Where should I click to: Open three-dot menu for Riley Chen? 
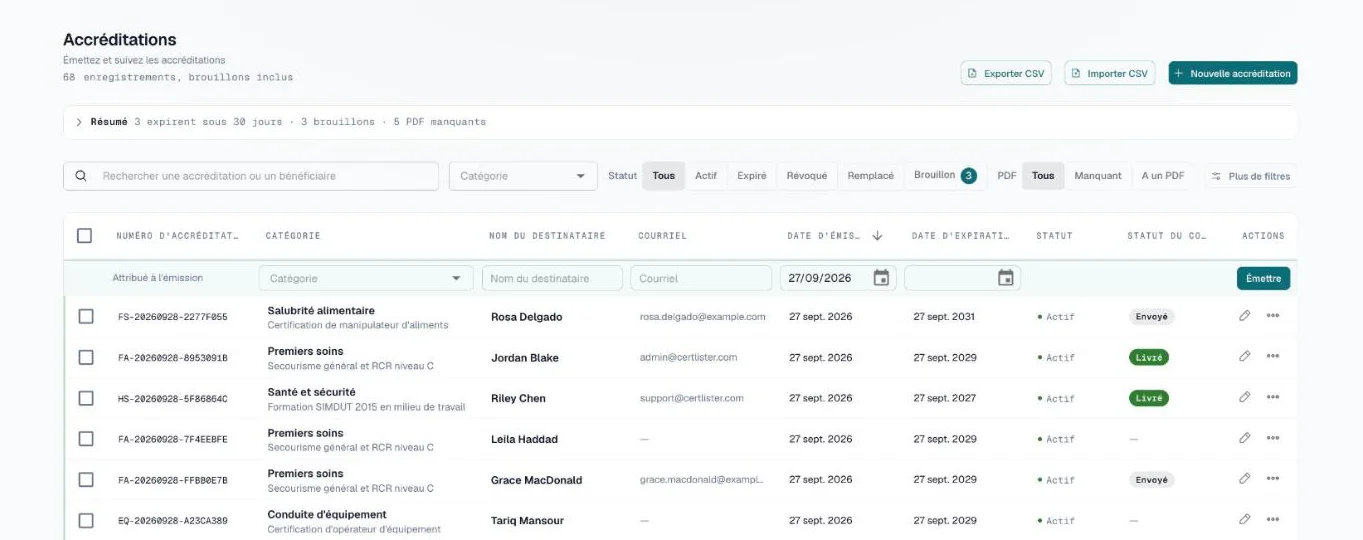click(x=1273, y=398)
